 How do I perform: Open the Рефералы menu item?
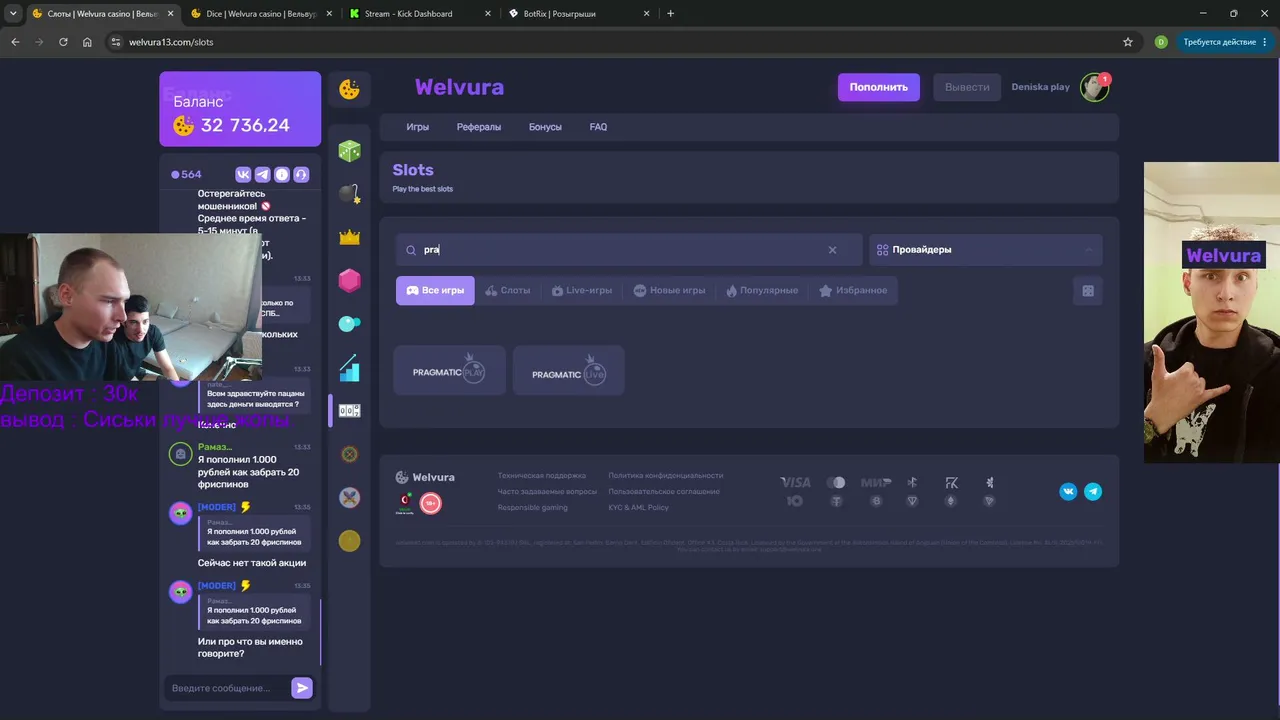pyautogui.click(x=479, y=127)
